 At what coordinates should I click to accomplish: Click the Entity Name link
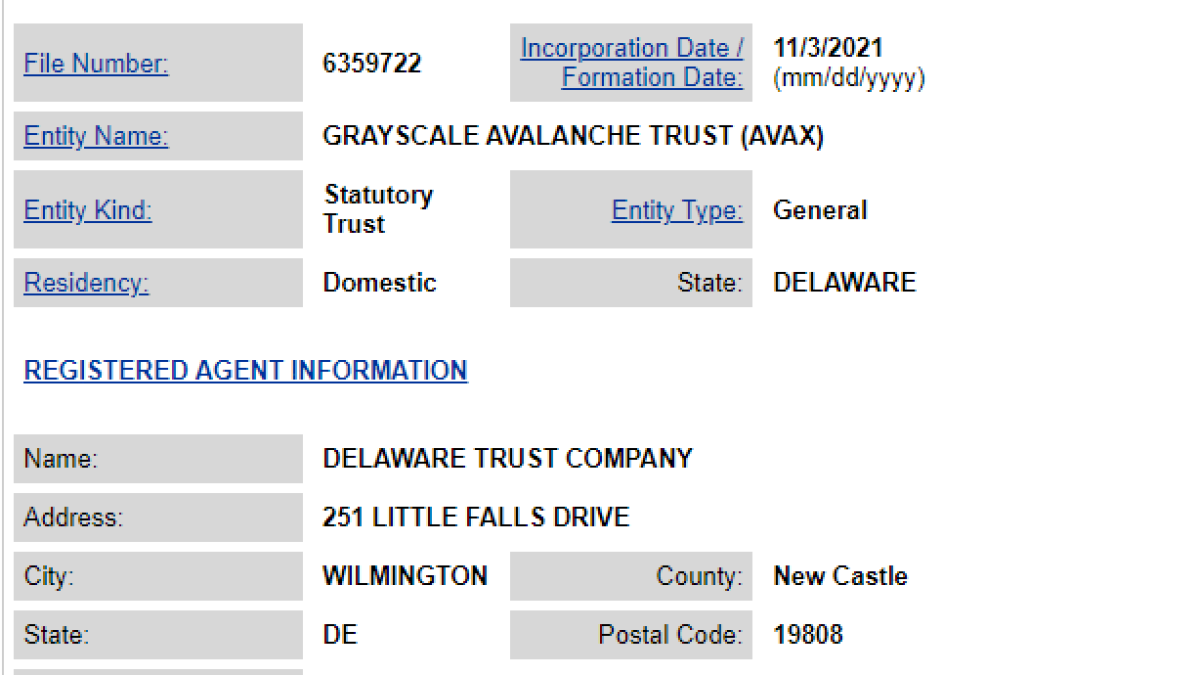(x=96, y=136)
